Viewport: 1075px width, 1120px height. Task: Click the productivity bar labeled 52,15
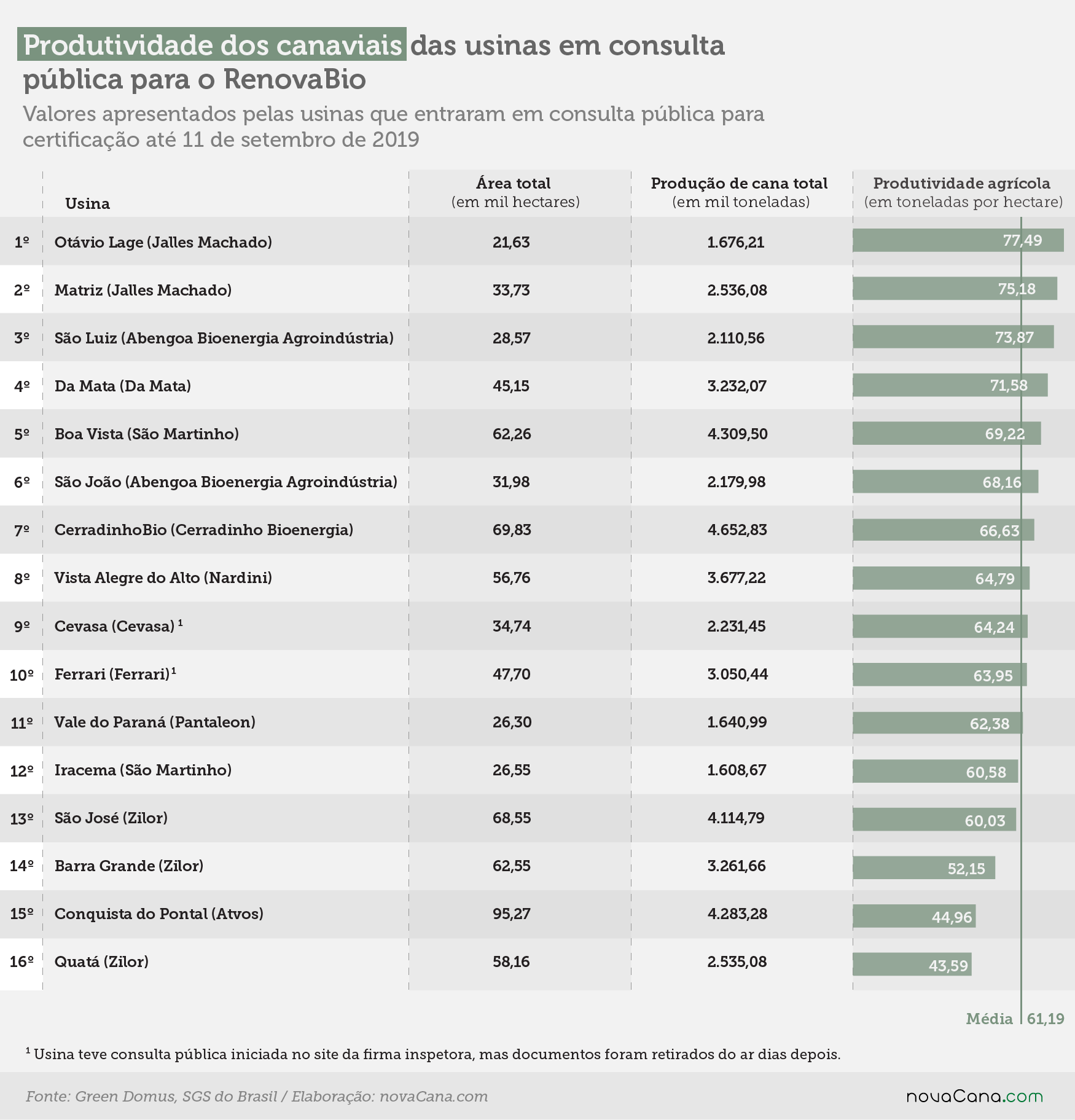coord(924,867)
